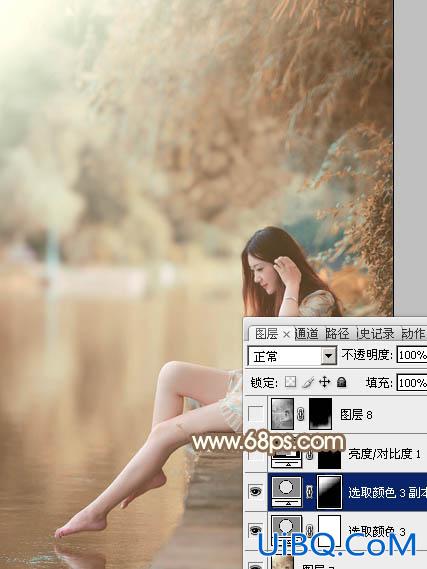427x569 pixels.
Task: Toggle lock all padlock icon
Action: [x=341, y=382]
